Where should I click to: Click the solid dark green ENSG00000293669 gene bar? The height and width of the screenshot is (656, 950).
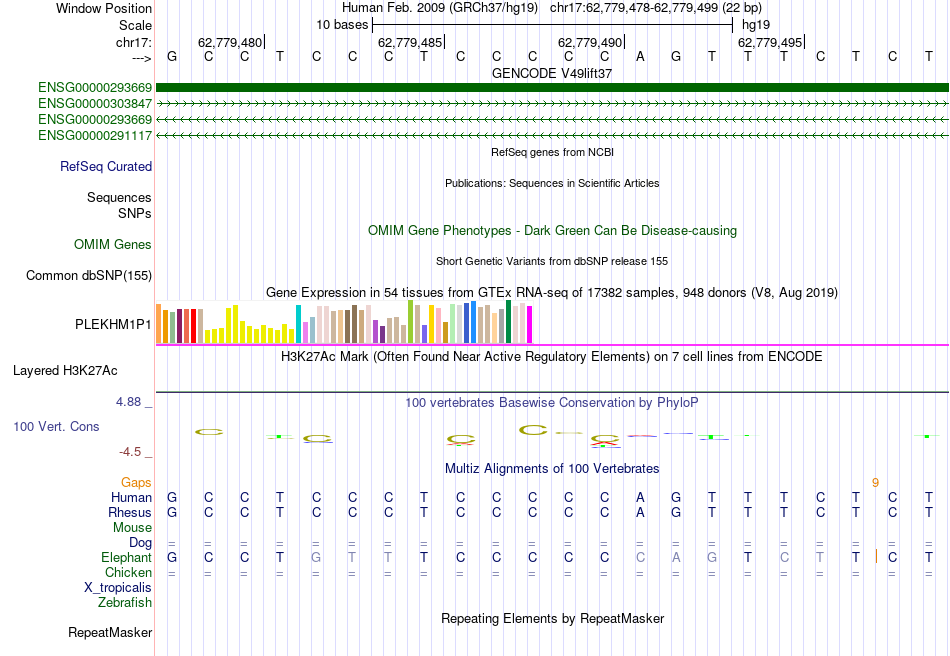click(x=552, y=88)
